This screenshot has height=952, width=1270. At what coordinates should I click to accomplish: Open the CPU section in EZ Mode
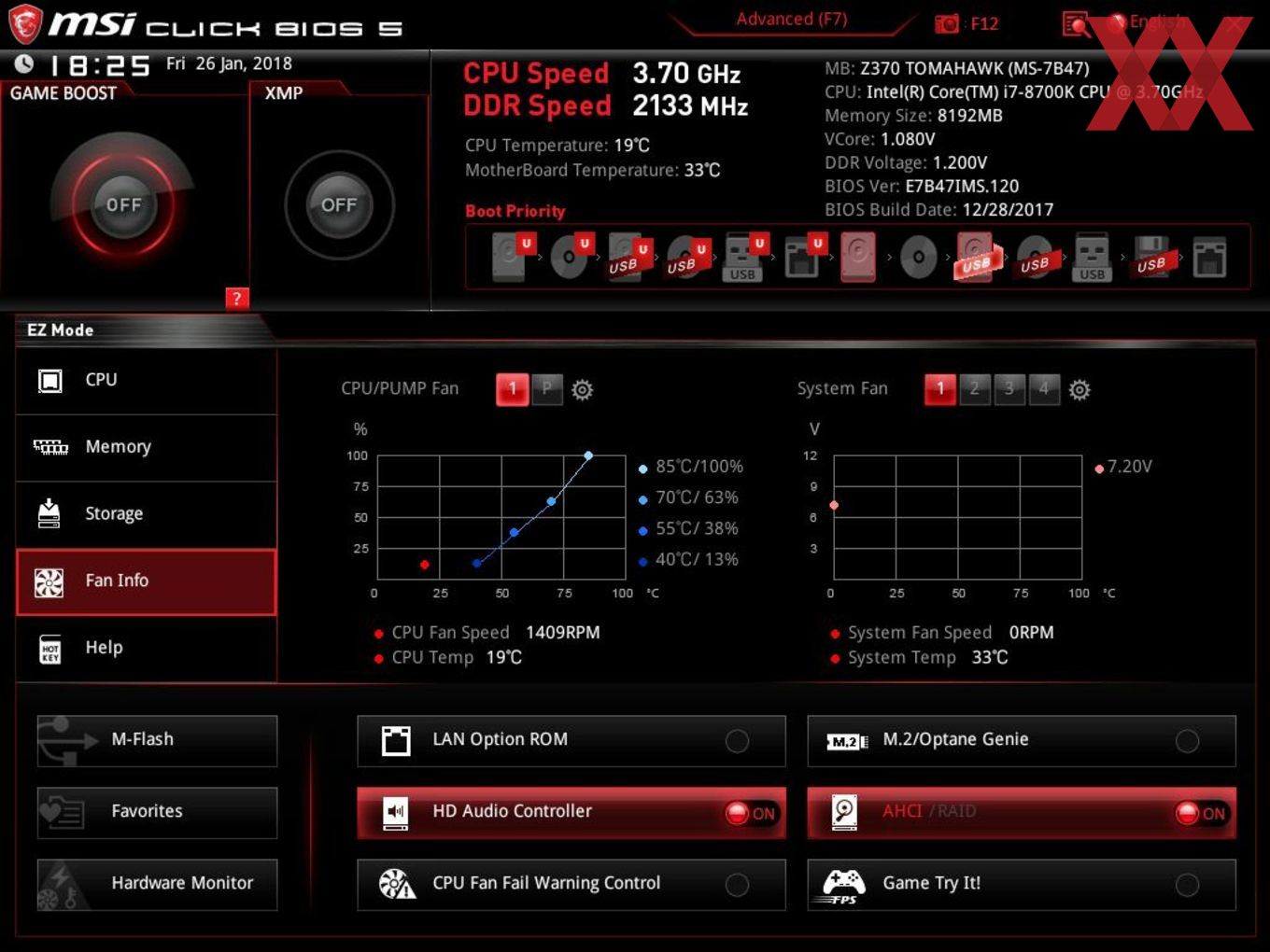coord(147,381)
